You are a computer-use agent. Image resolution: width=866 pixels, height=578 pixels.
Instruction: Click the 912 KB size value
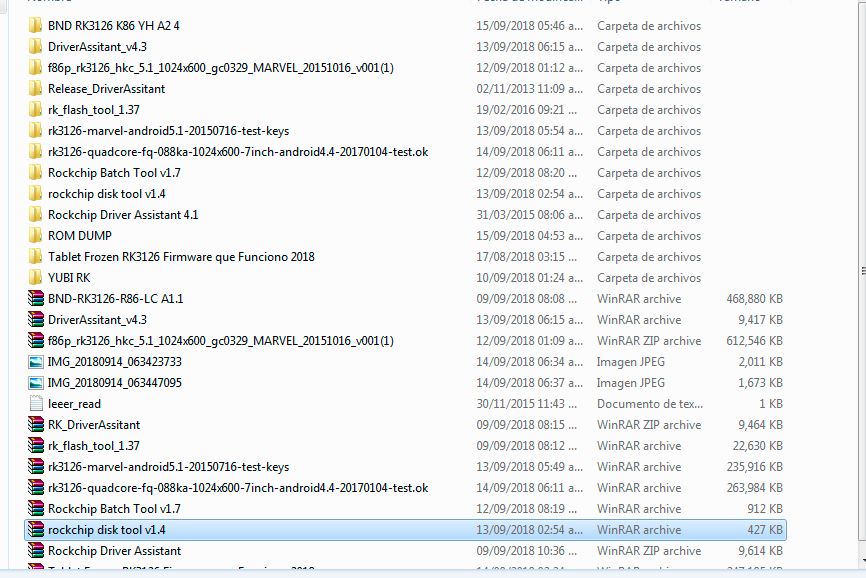click(x=765, y=508)
